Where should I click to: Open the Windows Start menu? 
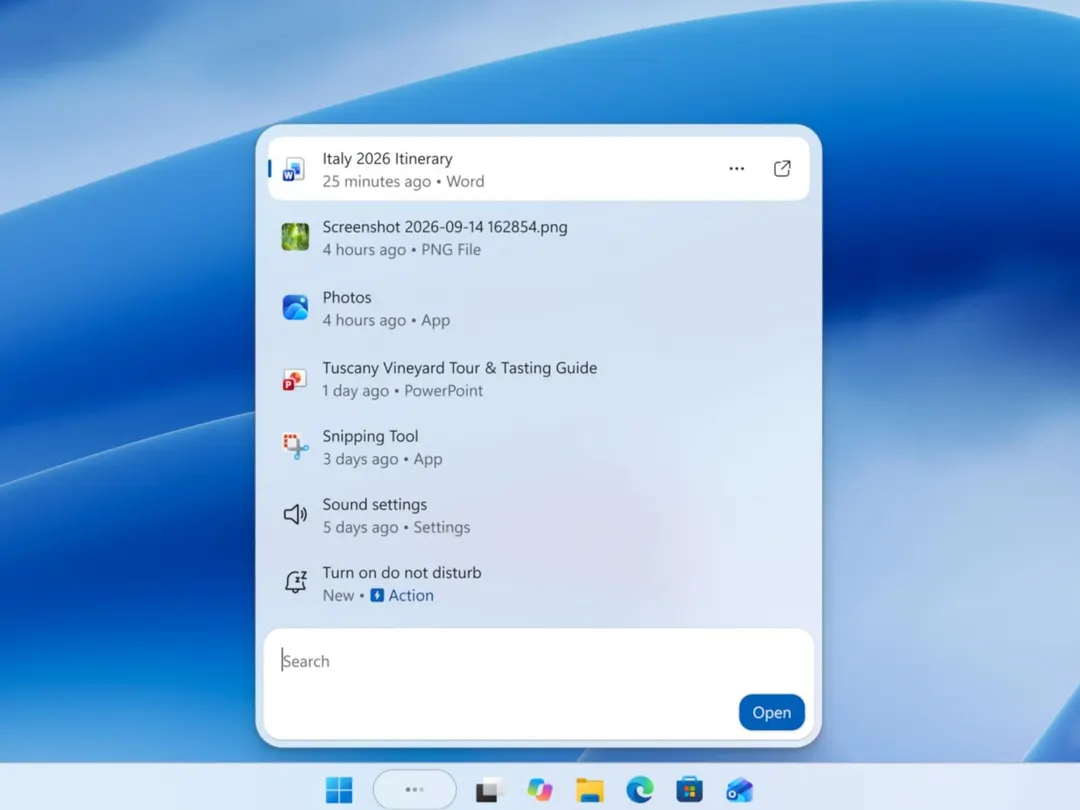click(339, 789)
